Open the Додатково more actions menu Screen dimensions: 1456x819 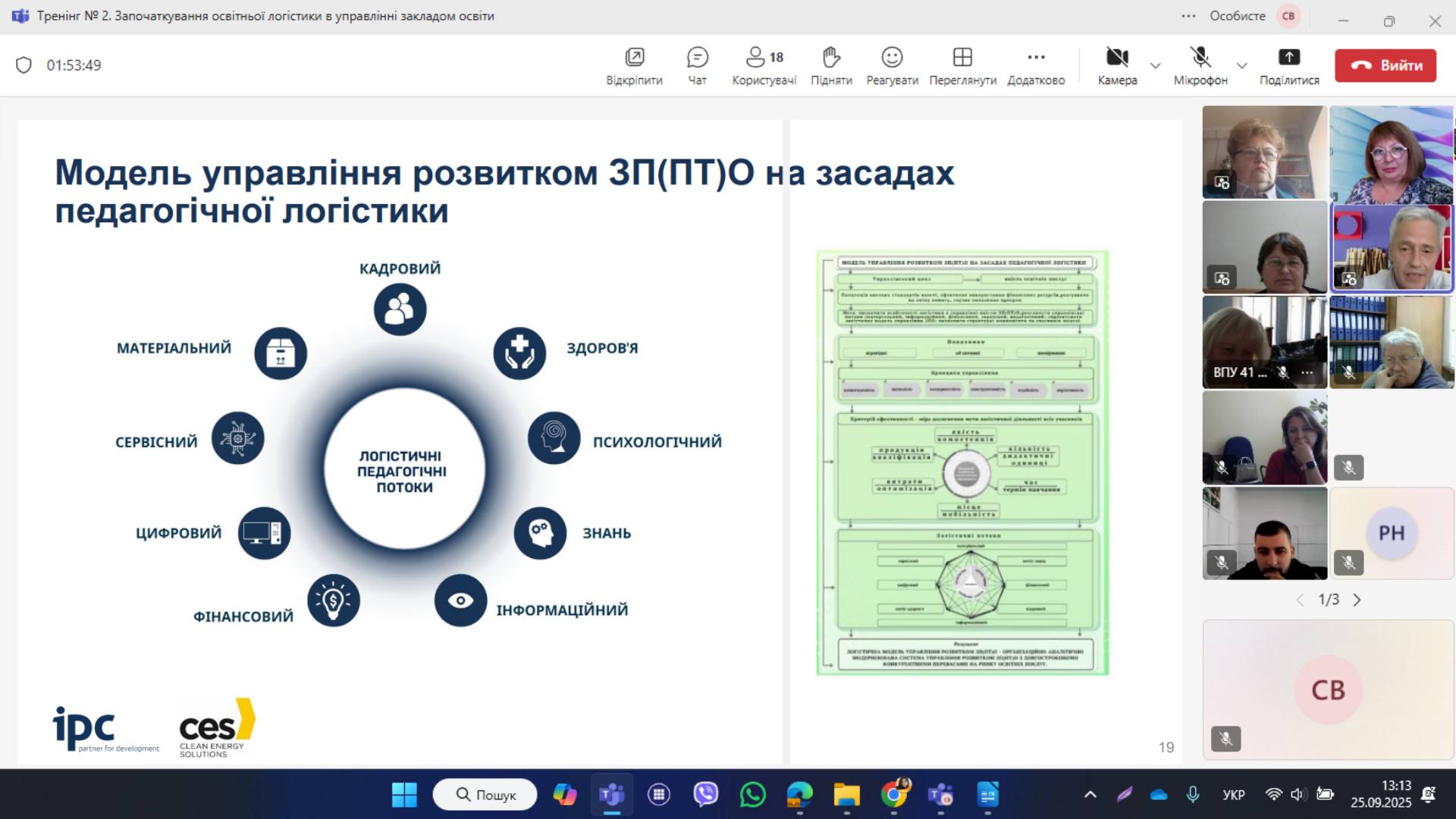click(1036, 65)
